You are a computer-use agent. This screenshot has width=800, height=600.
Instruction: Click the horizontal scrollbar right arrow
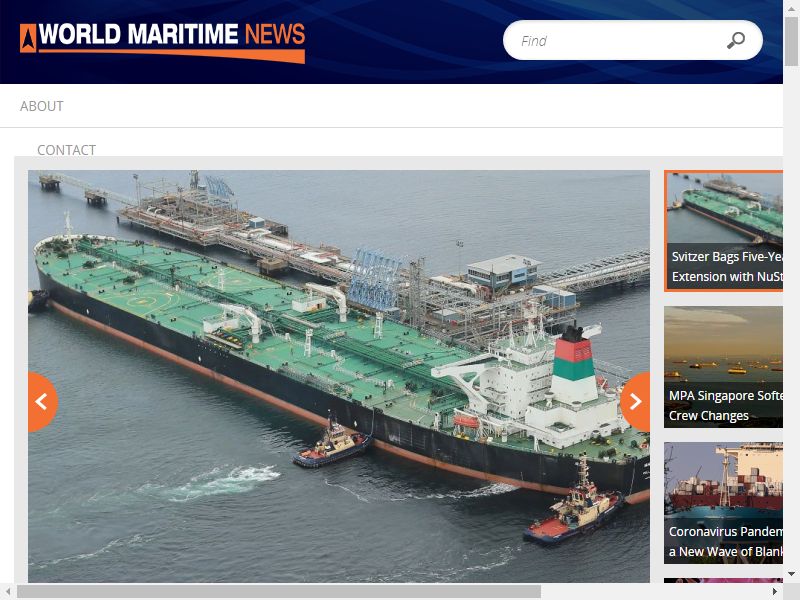pos(775,591)
